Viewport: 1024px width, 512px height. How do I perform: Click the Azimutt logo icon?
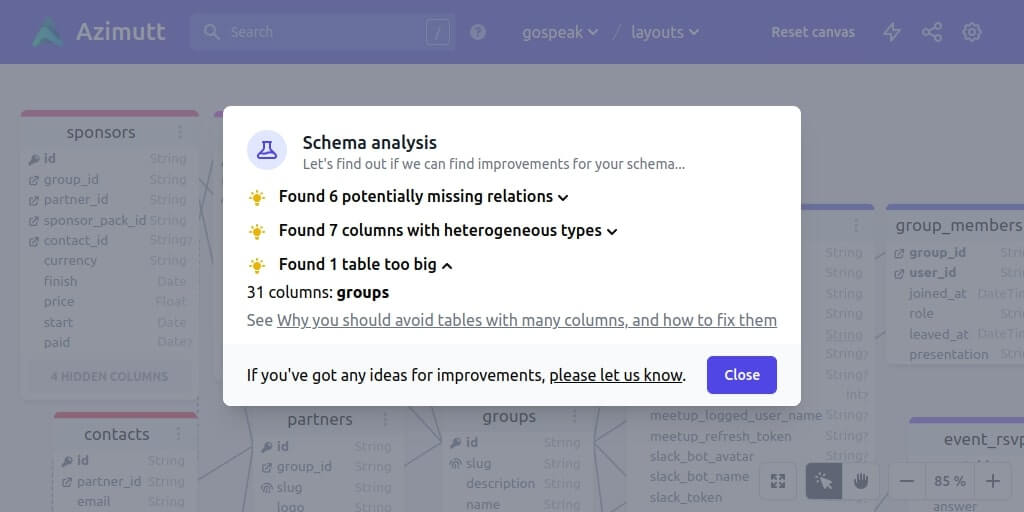click(x=47, y=32)
